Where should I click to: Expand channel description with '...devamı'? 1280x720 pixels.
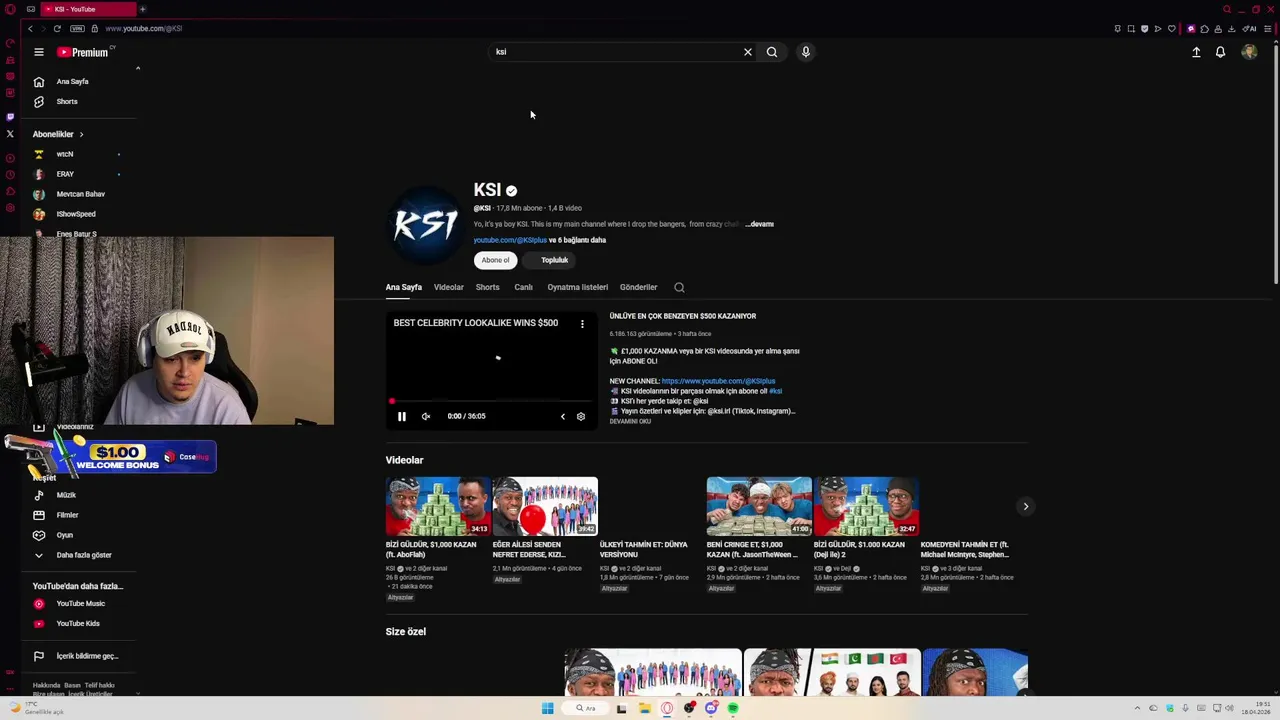(760, 224)
